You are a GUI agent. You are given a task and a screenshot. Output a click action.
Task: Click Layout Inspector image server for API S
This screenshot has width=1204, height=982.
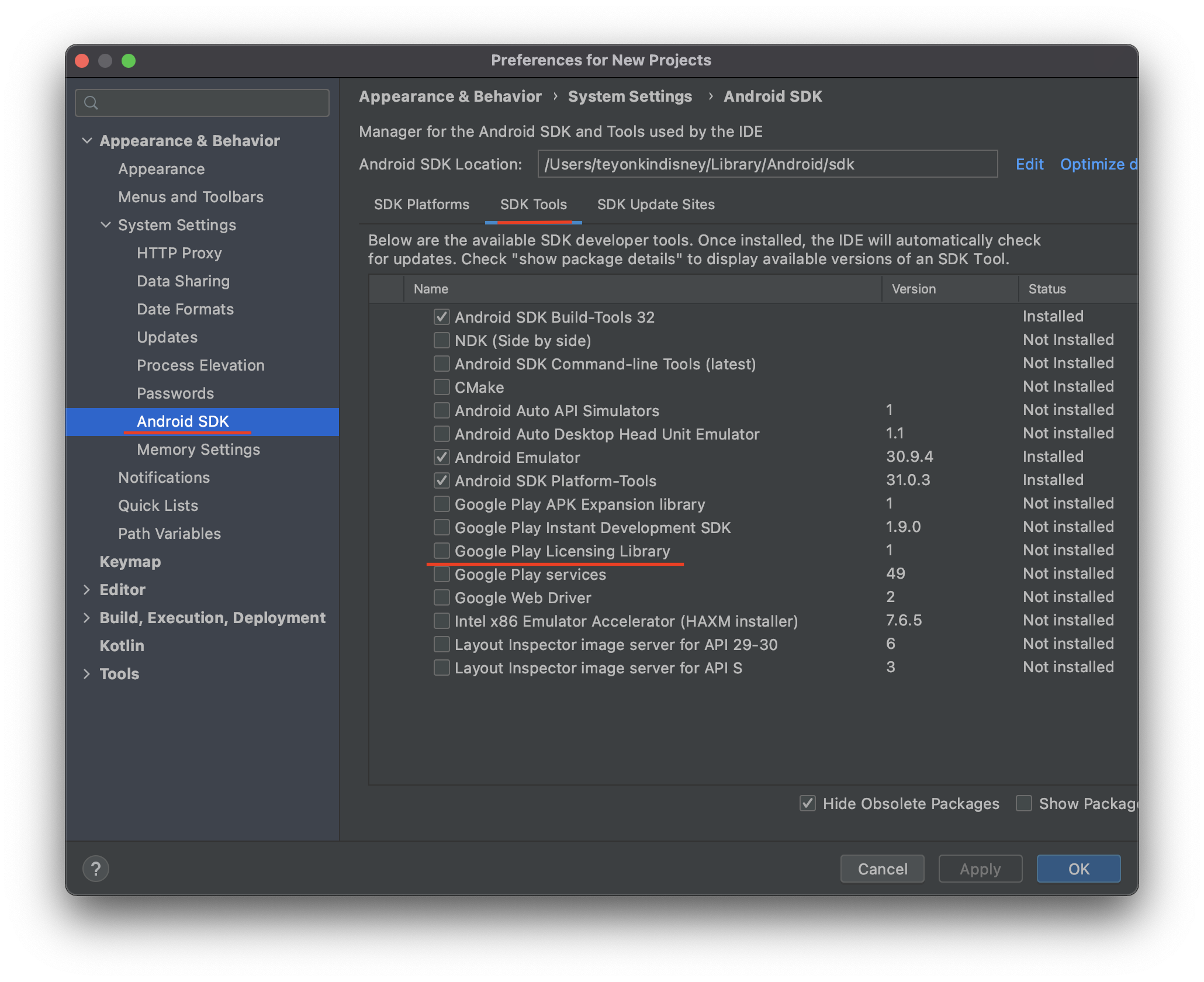click(754, 668)
